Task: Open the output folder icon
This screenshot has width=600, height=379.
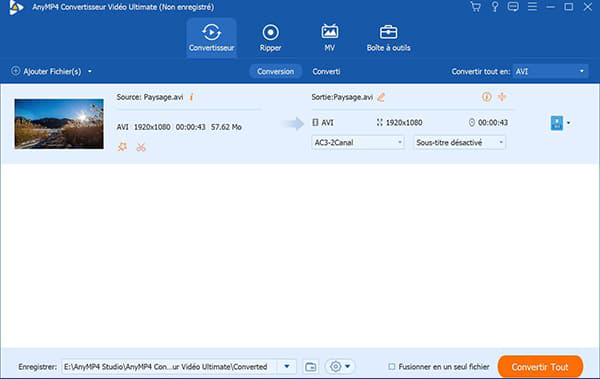Action: (x=311, y=367)
